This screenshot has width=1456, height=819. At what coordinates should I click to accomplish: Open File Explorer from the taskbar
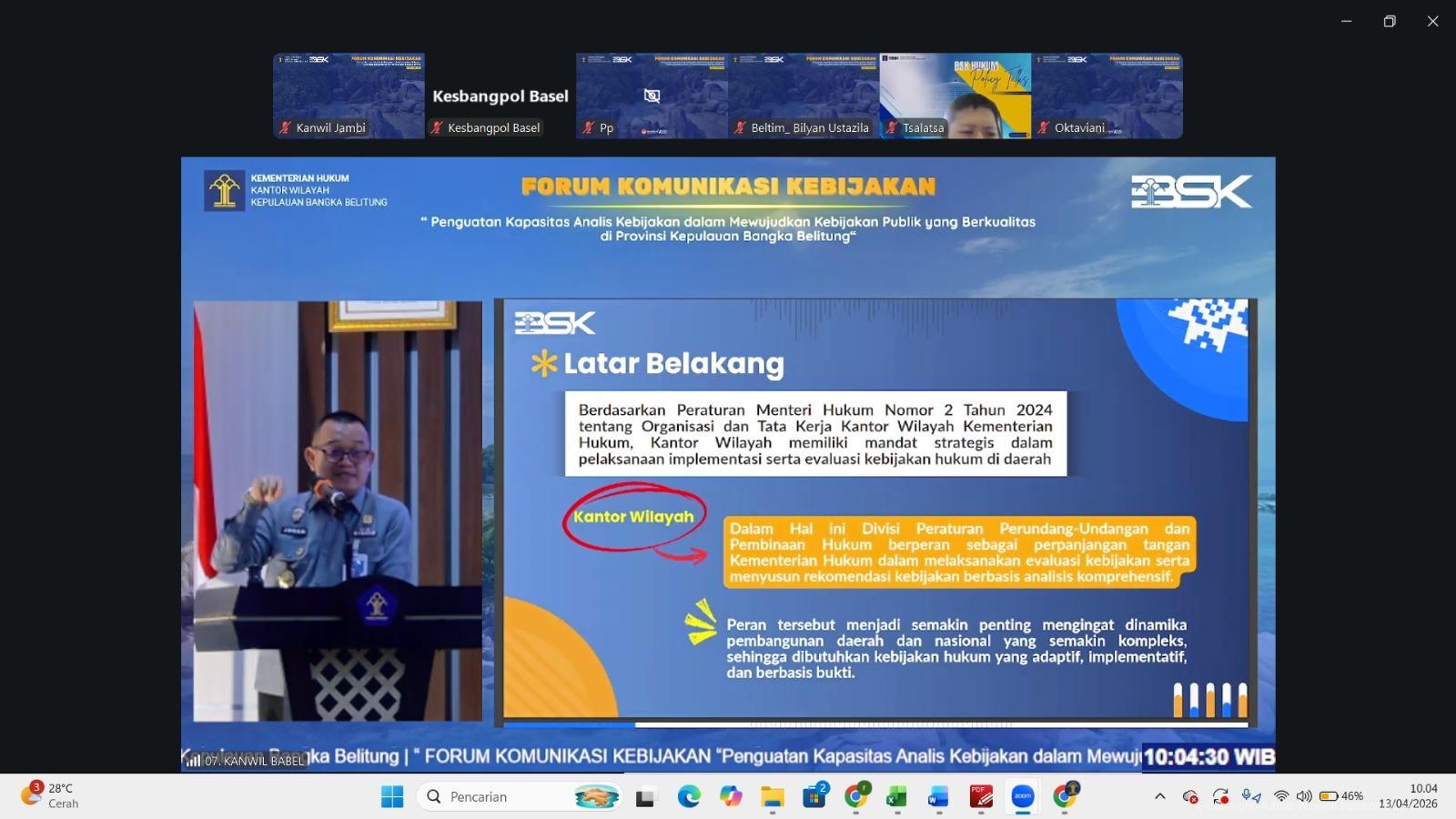773,796
